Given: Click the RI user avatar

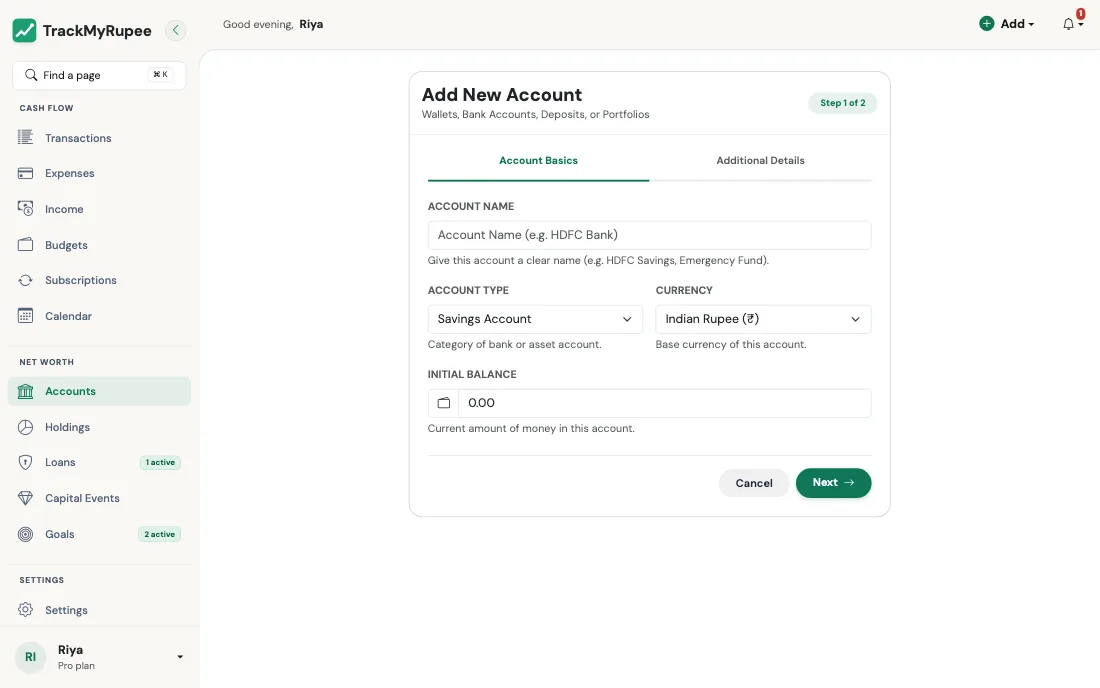Looking at the screenshot, I should [30, 657].
